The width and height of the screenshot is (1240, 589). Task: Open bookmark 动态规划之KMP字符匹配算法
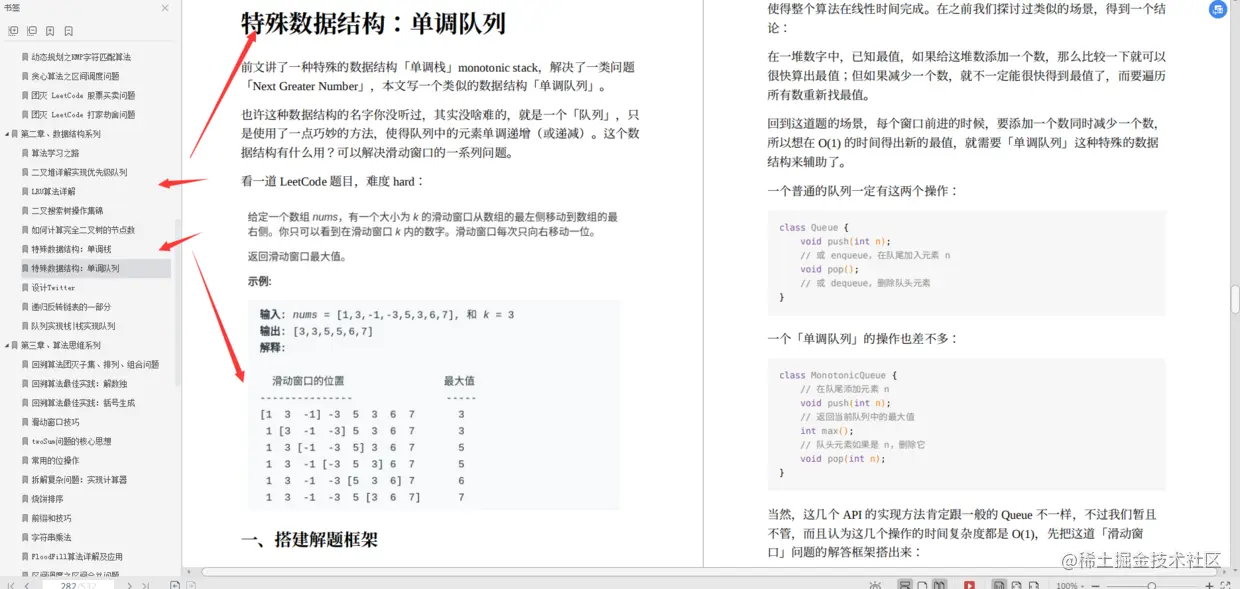coord(81,57)
